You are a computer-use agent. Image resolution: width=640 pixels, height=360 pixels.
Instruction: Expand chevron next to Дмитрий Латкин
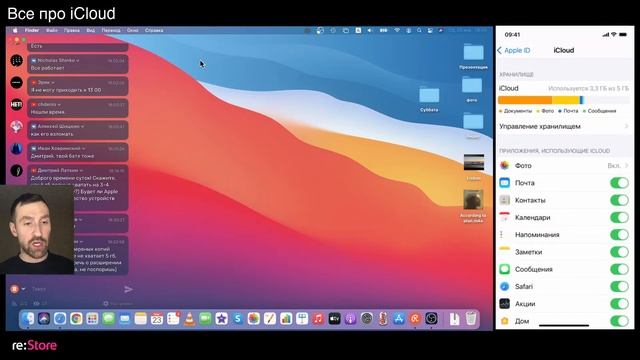[81, 170]
